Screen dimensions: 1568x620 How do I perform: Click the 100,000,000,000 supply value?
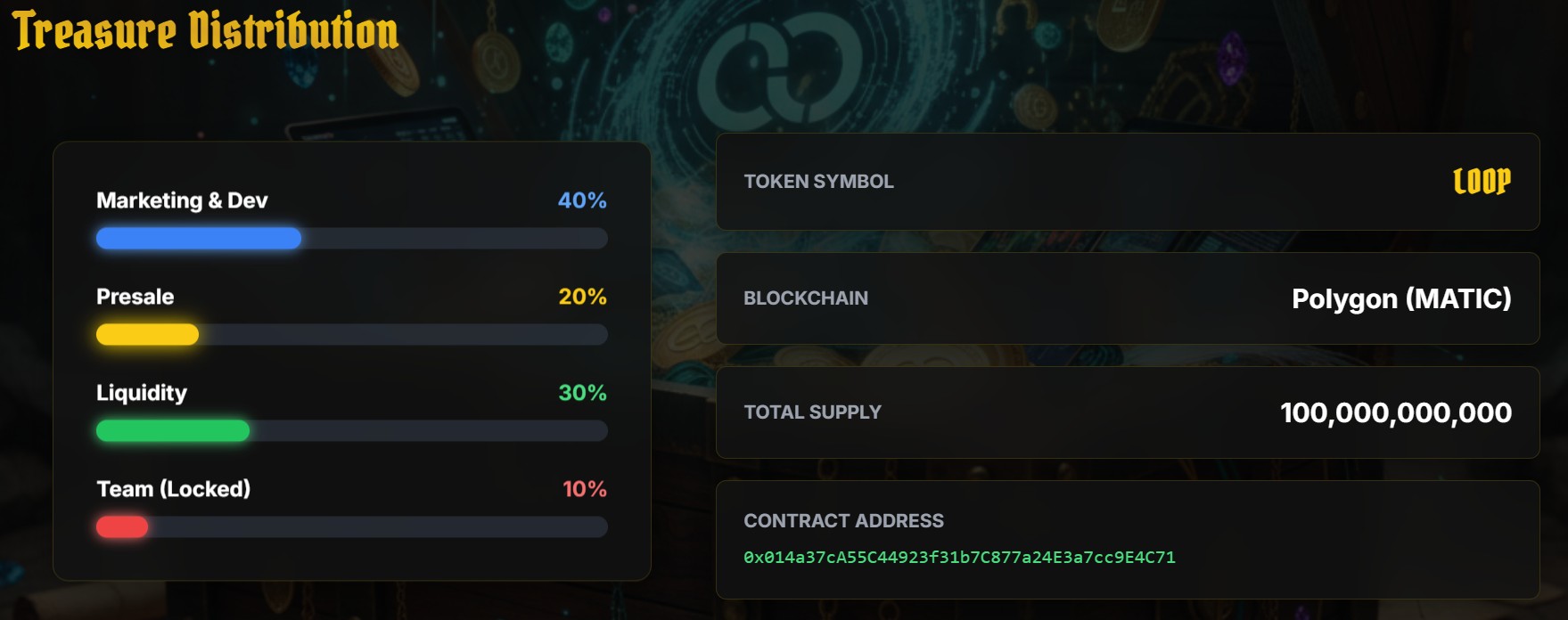pos(1395,412)
